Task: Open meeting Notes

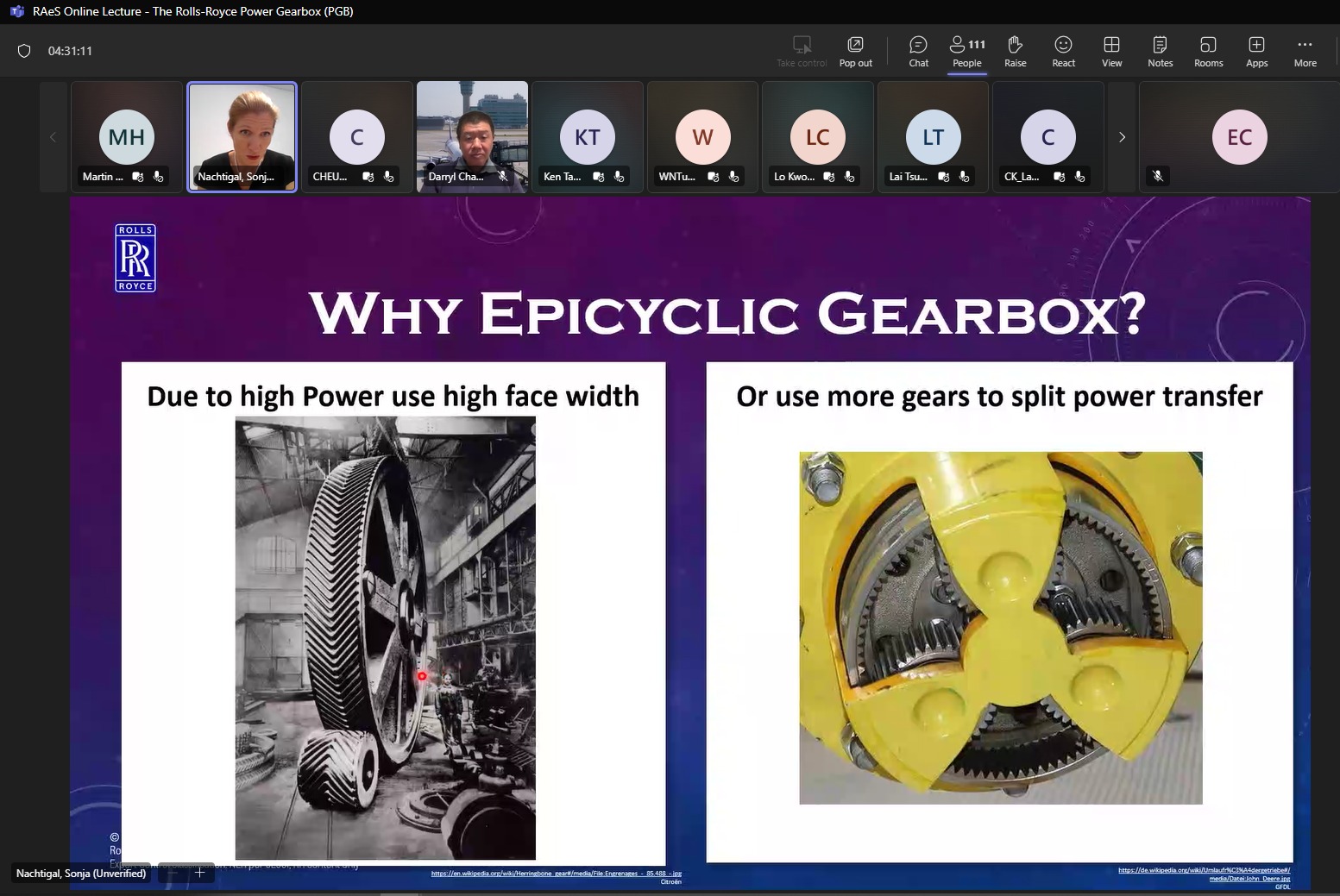Action: pyautogui.click(x=1160, y=51)
